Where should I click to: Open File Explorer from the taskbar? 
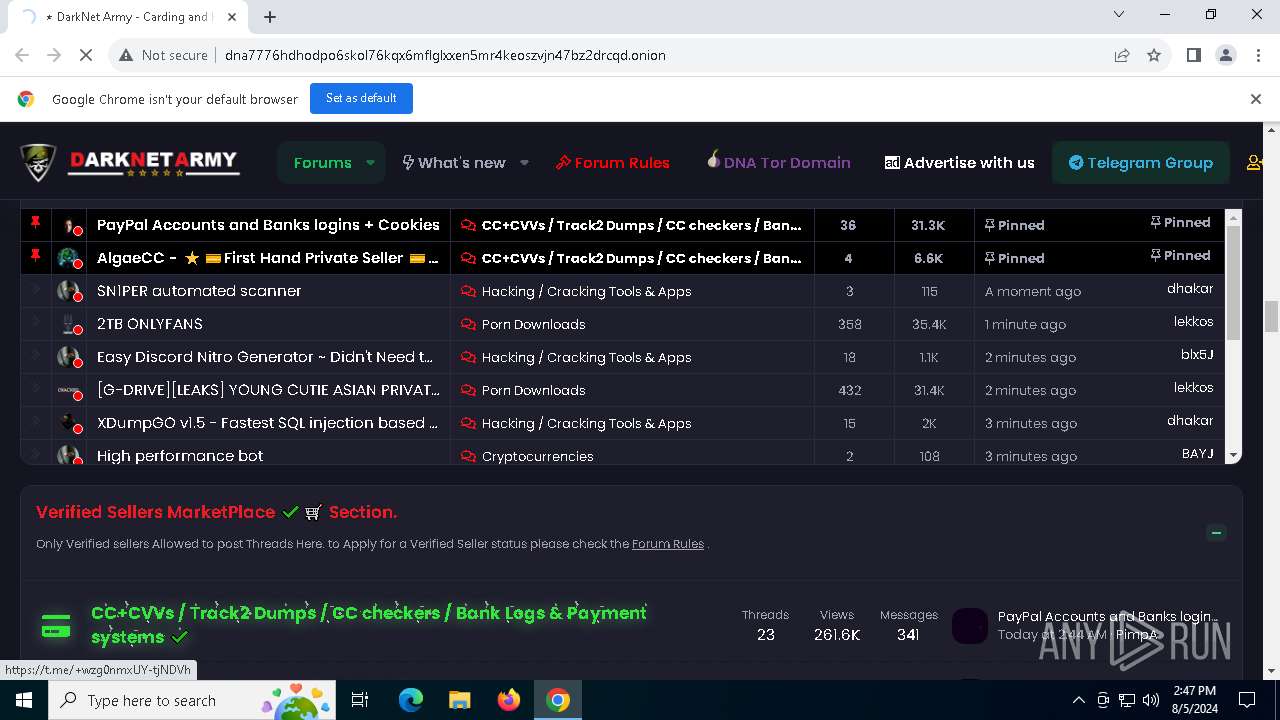tap(459, 700)
